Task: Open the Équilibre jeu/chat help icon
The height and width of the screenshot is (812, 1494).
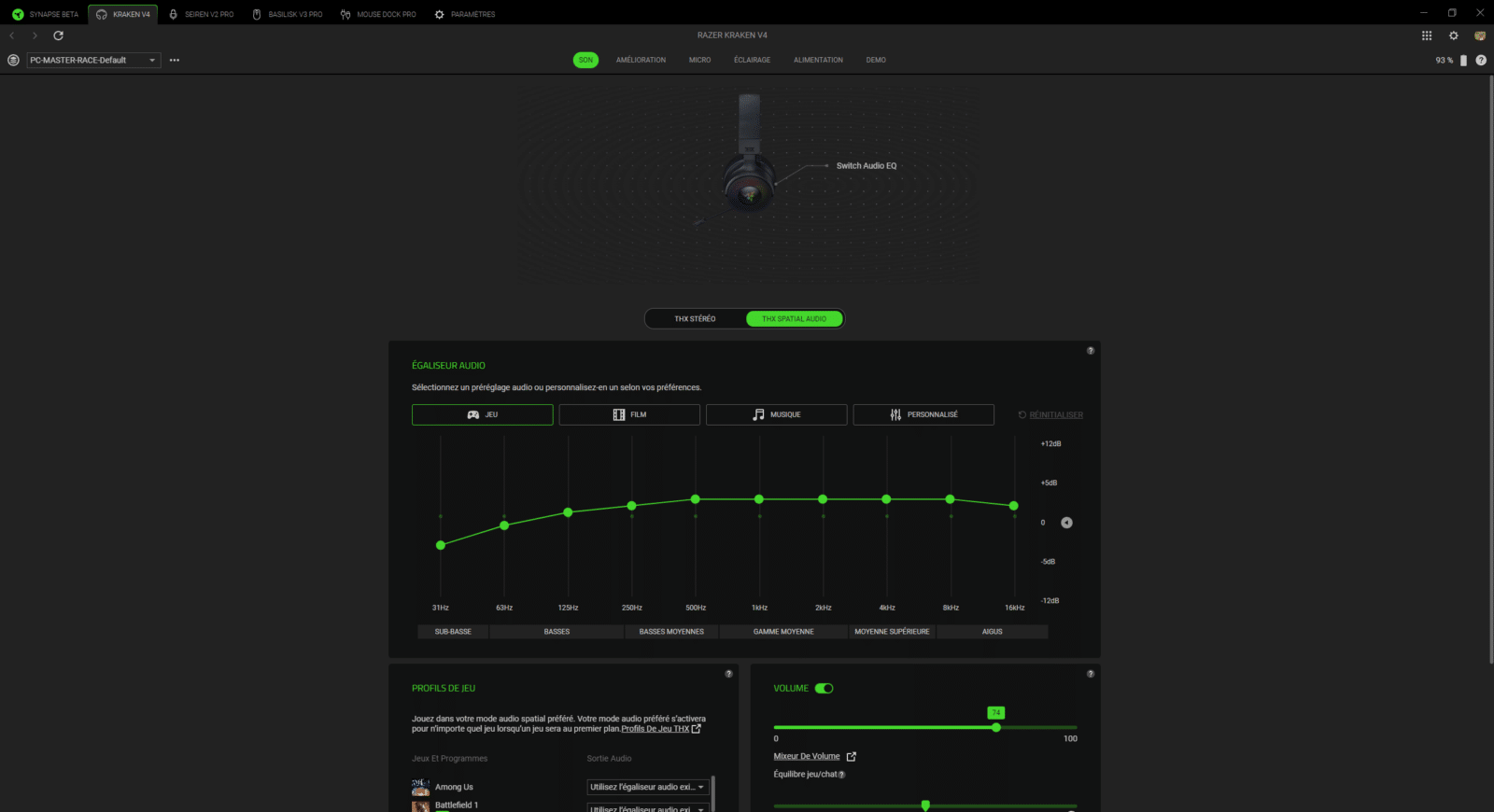Action: 841,775
